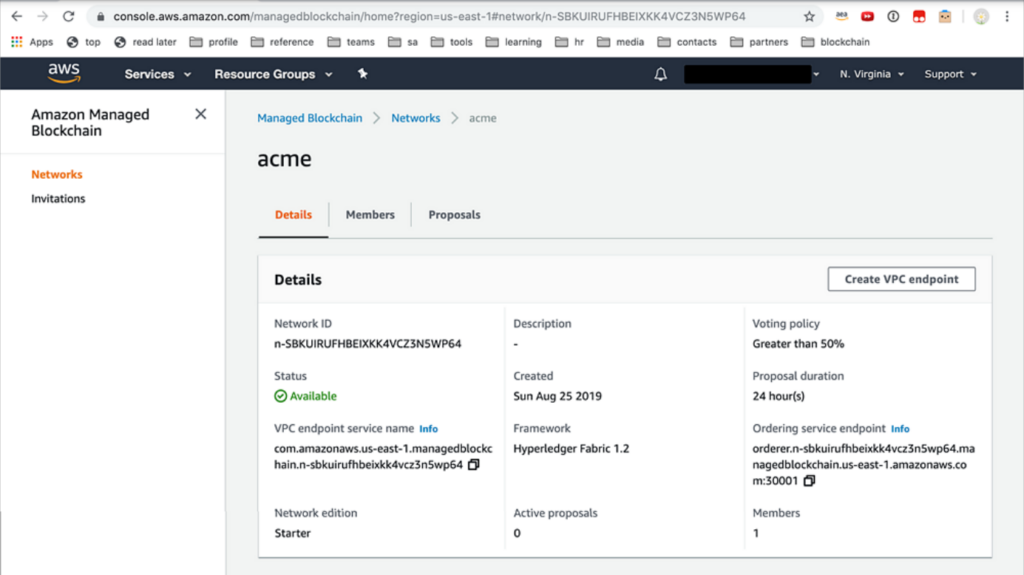Image resolution: width=1024 pixels, height=575 pixels.
Task: Click the 'Greater than 50%' voting policy value
Action: [798, 344]
